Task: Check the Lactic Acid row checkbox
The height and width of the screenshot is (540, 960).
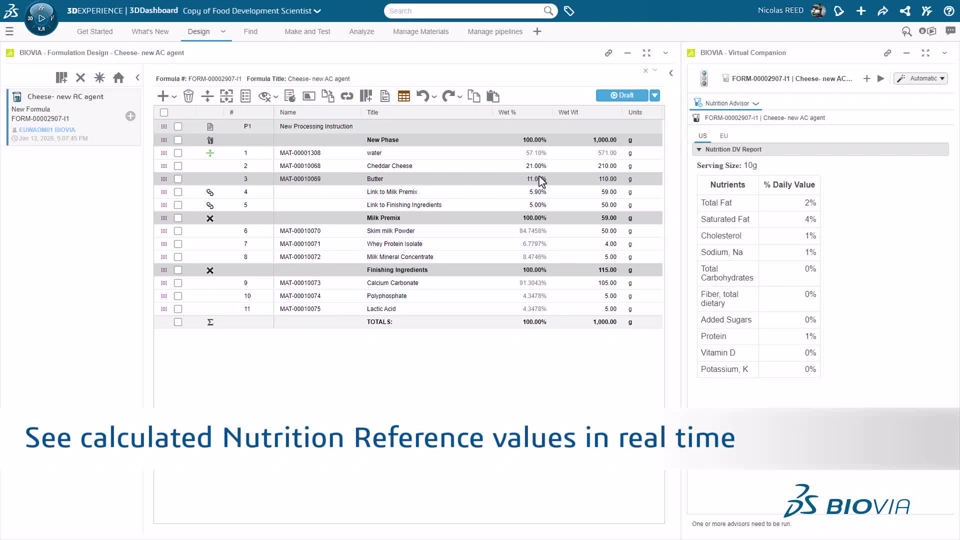Action: tap(178, 309)
